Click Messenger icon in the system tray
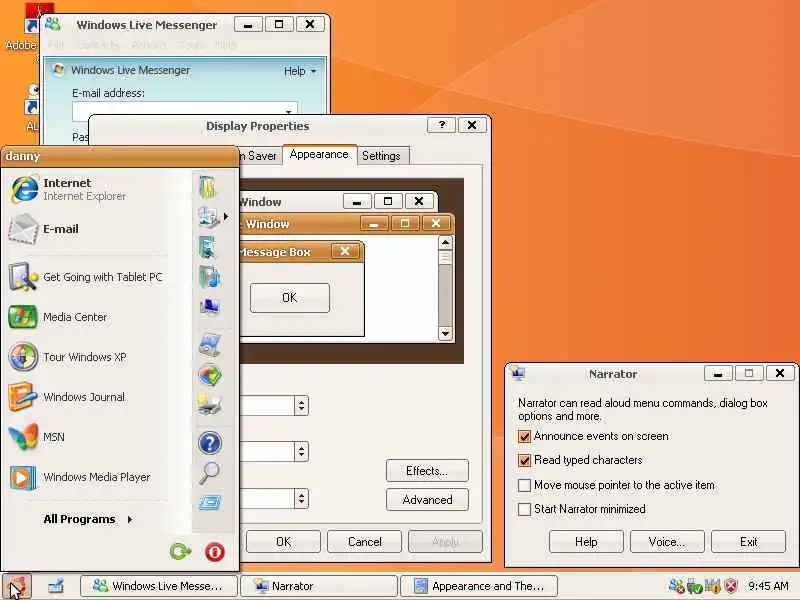This screenshot has height=600, width=800. [677, 586]
